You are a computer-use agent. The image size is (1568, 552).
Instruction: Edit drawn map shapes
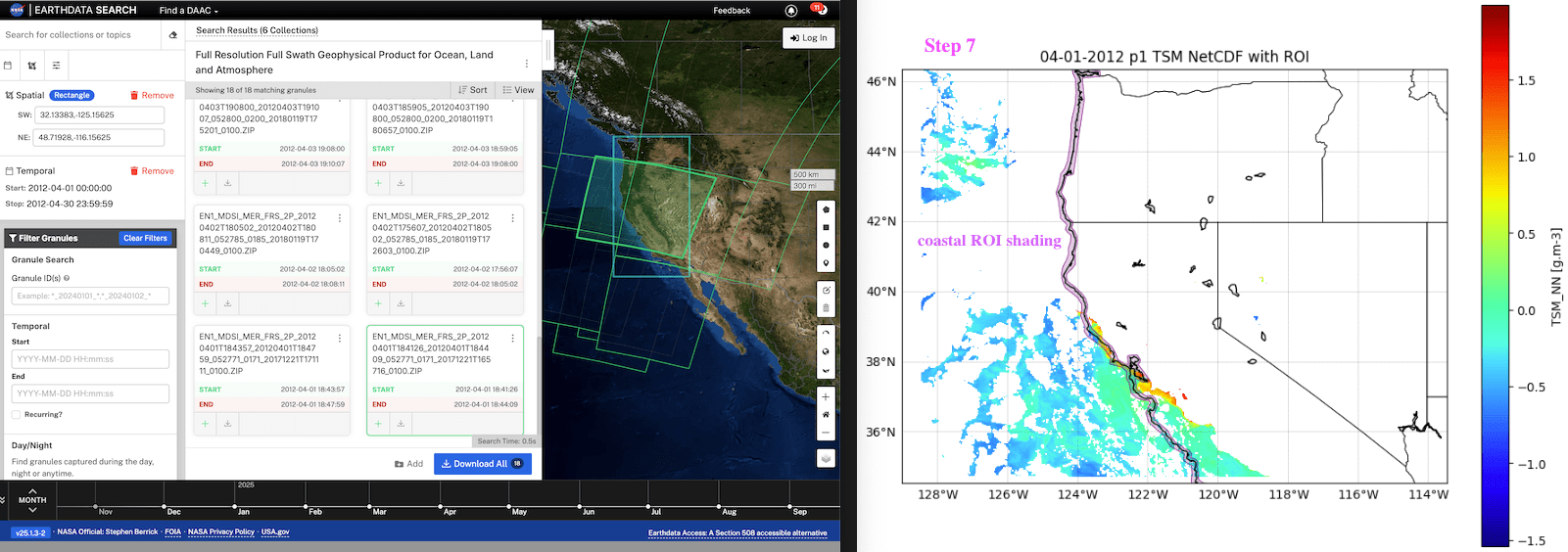tap(826, 290)
